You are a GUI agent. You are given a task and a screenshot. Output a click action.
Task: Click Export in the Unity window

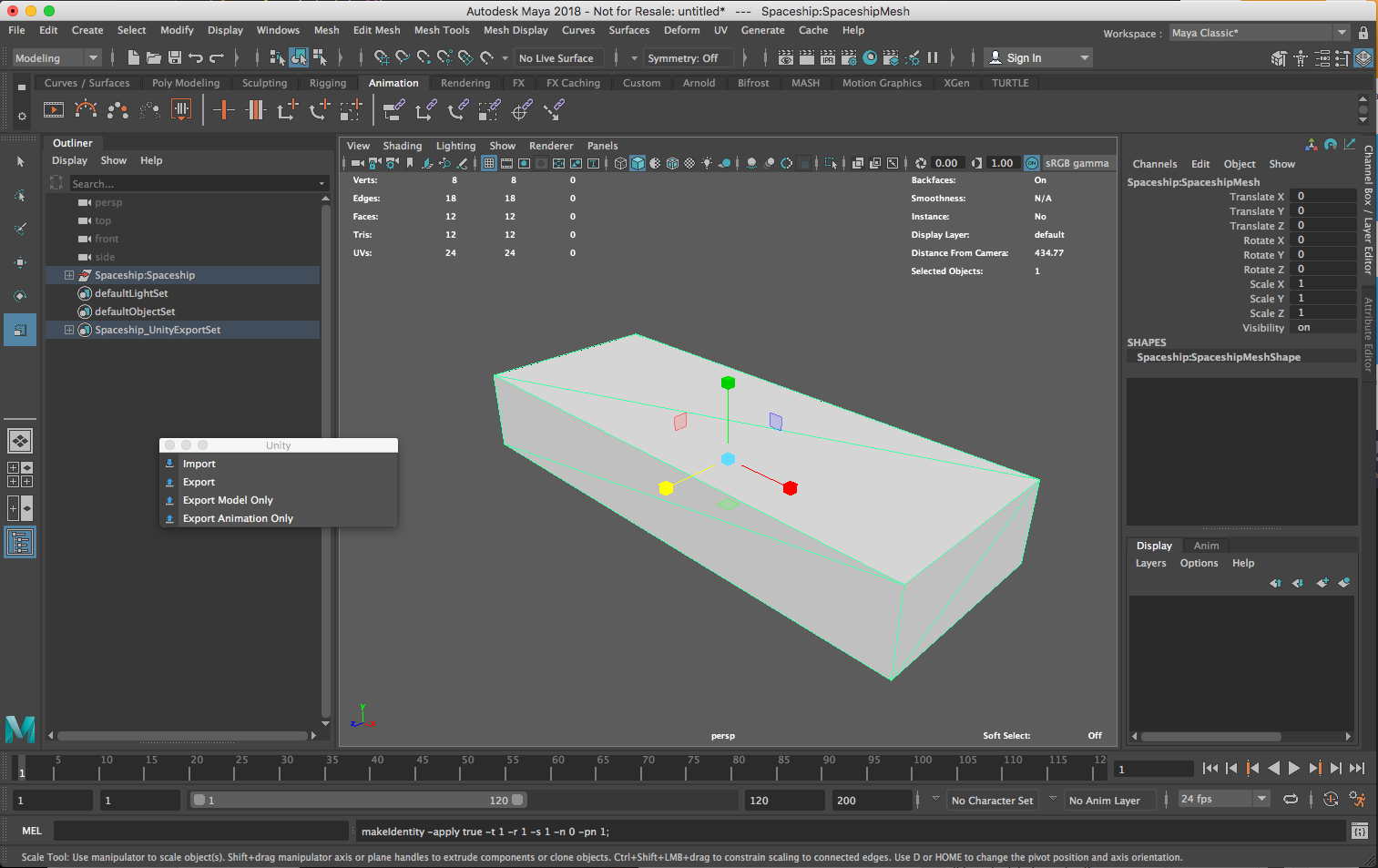click(x=197, y=481)
